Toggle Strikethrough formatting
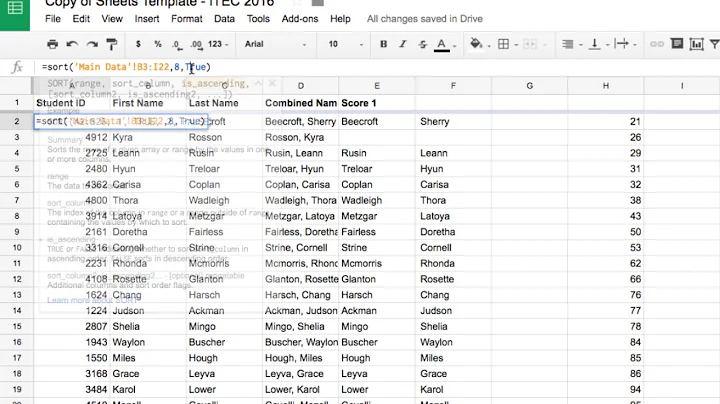This screenshot has width=720, height=404. coord(422,44)
